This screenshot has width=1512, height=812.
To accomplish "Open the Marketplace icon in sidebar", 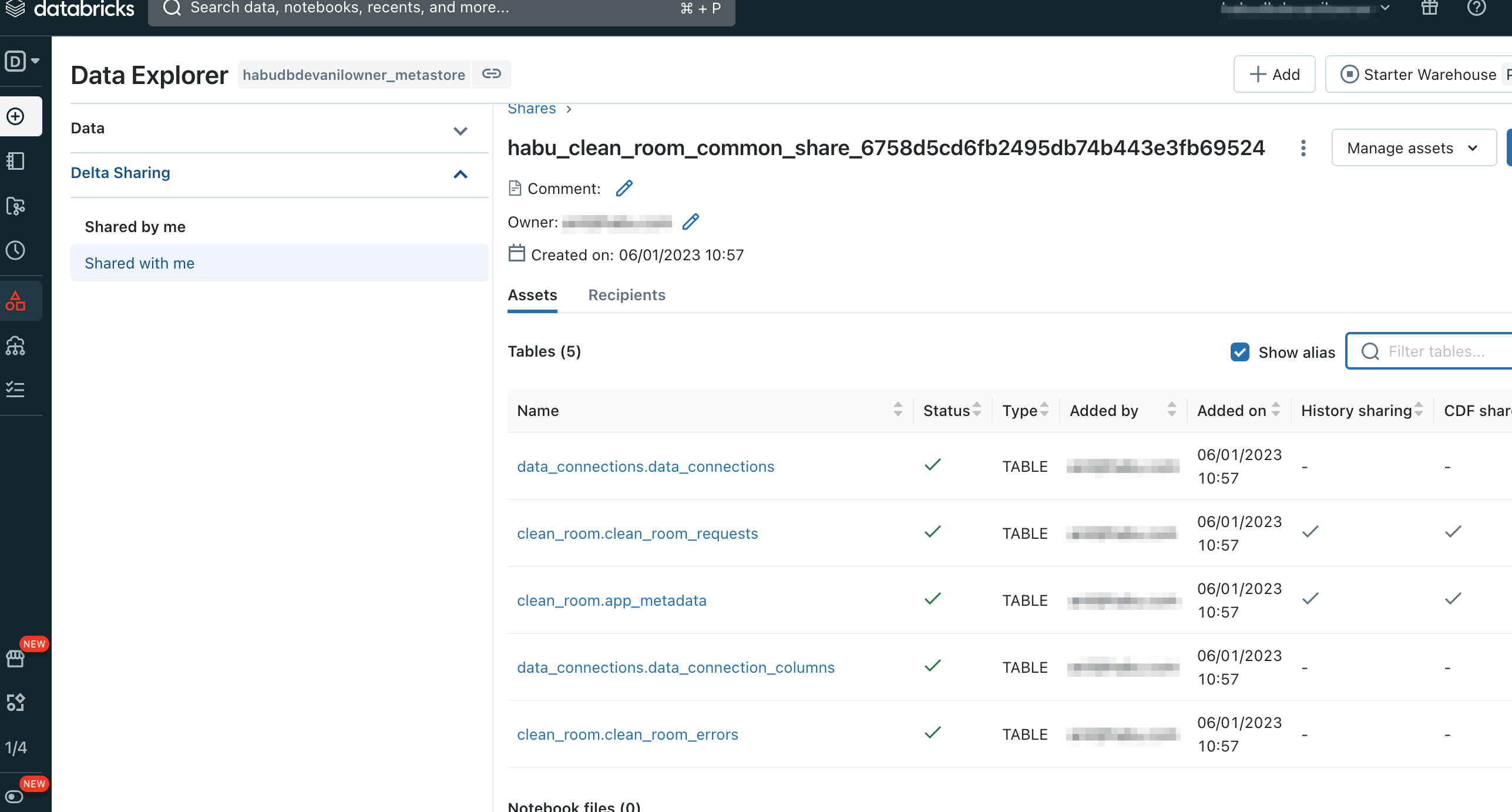I will pyautogui.click(x=16, y=659).
